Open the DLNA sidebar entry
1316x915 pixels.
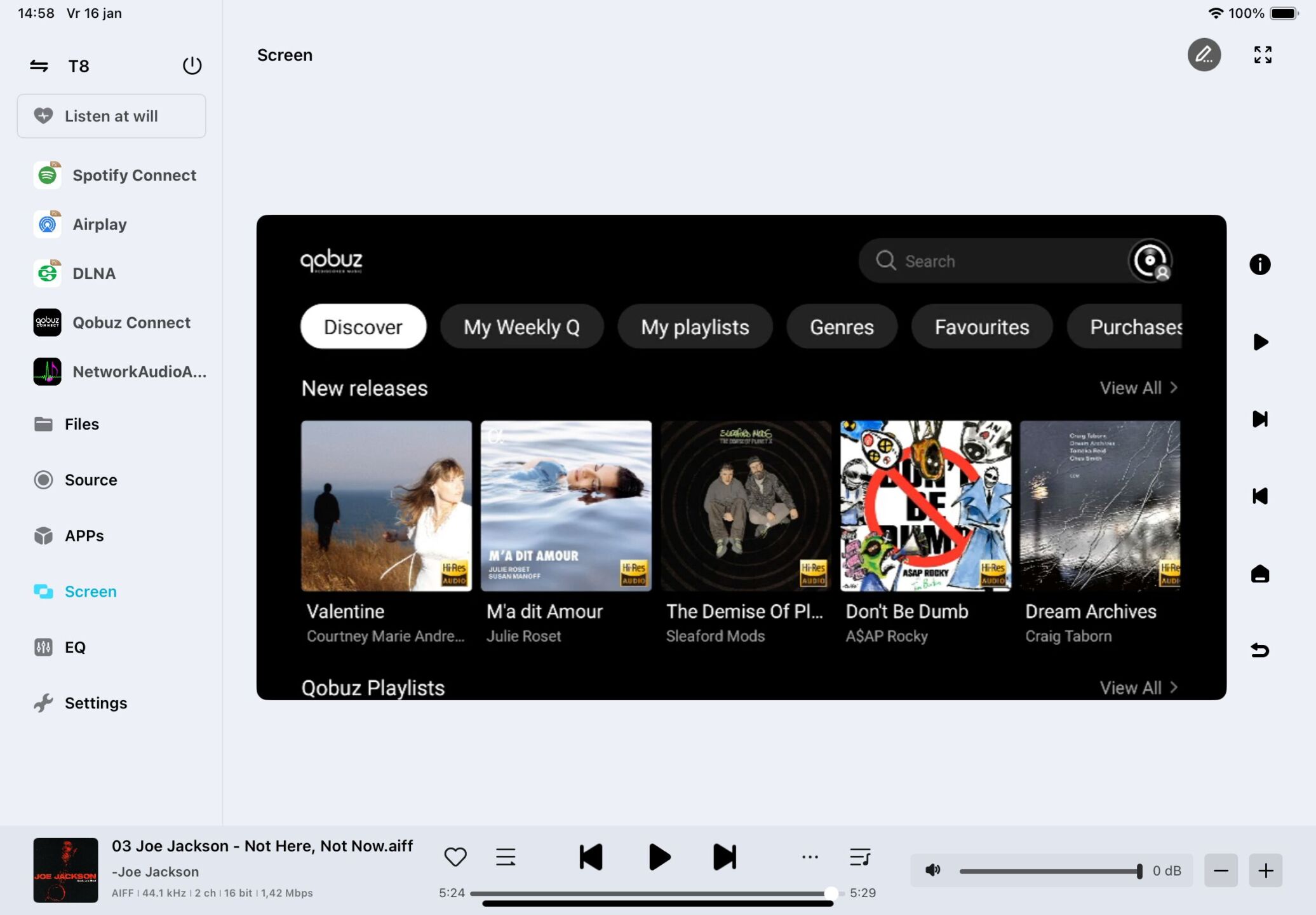pos(74,273)
